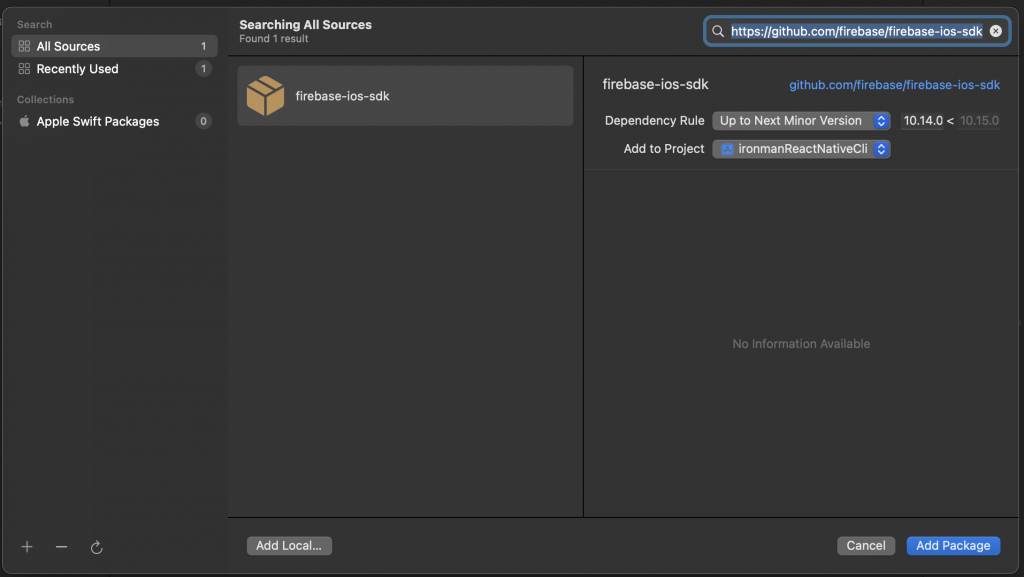Viewport: 1024px width, 577px height.
Task: Open the Add to Project dropdown
Action: tap(801, 149)
